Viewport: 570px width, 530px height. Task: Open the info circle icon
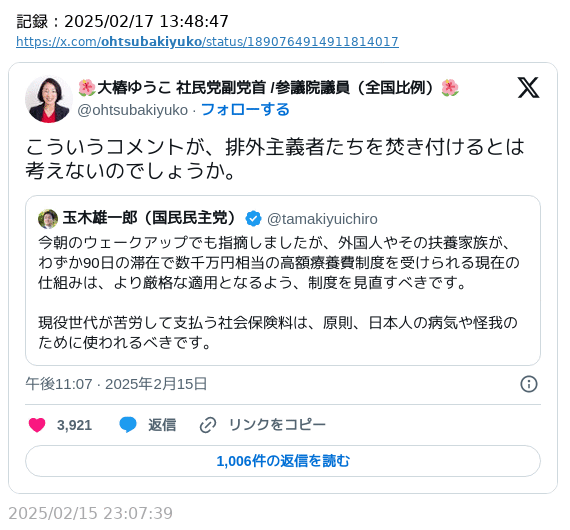click(x=529, y=384)
